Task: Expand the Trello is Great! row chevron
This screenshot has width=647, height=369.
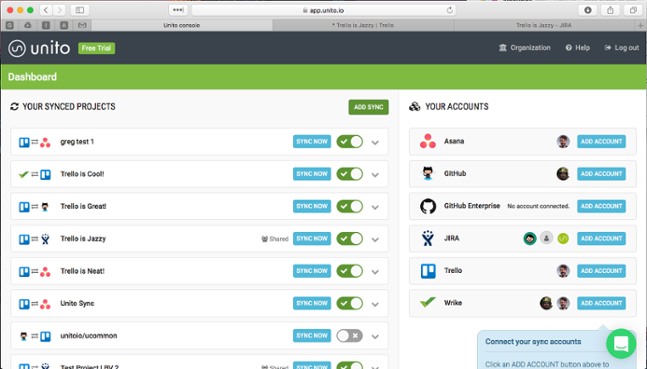Action: (x=375, y=207)
